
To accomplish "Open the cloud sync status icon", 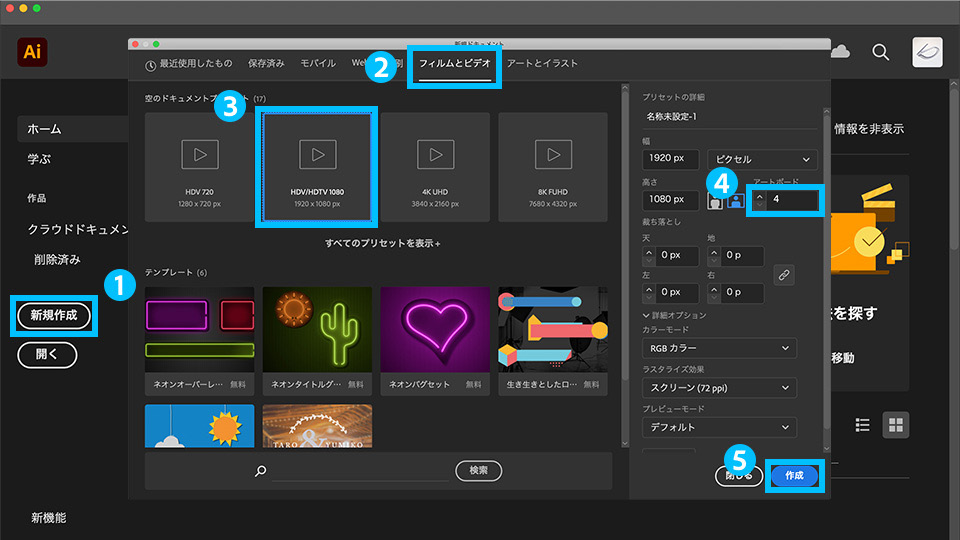I will [841, 51].
